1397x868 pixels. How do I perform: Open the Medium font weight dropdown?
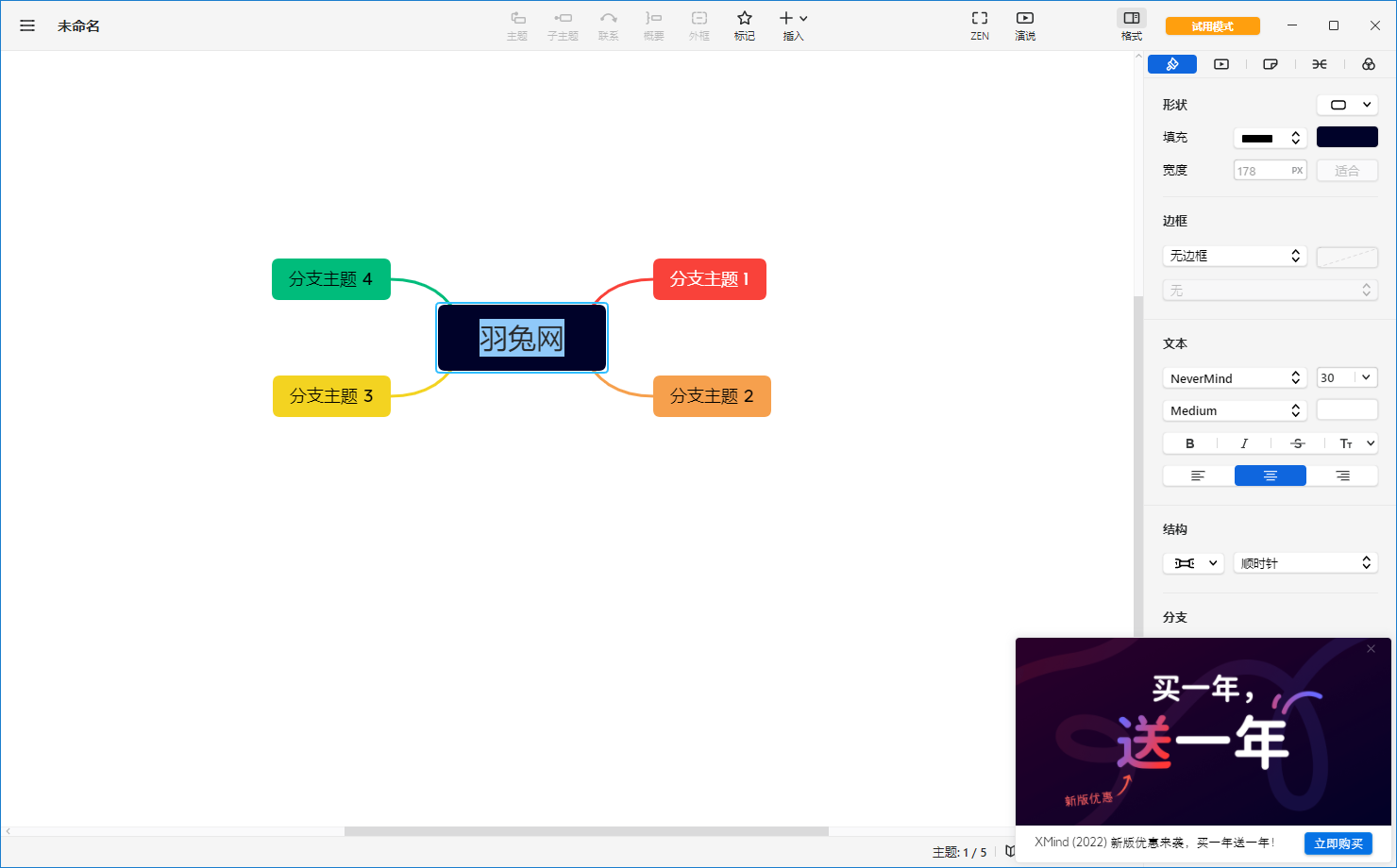click(1235, 410)
